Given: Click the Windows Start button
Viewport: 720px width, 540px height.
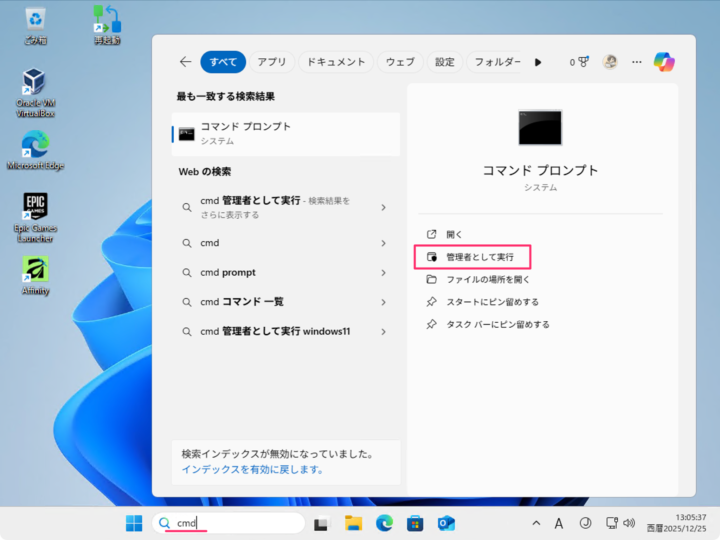Looking at the screenshot, I should point(134,523).
